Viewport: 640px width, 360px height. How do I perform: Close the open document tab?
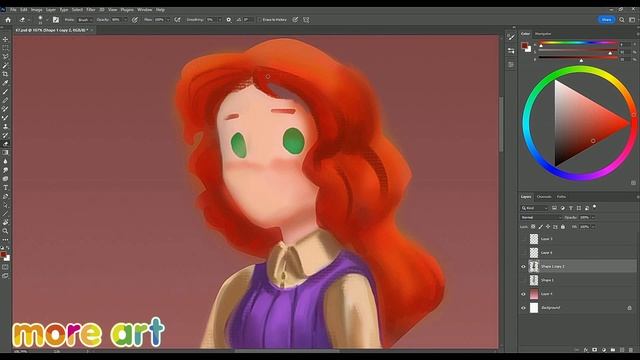(91, 30)
